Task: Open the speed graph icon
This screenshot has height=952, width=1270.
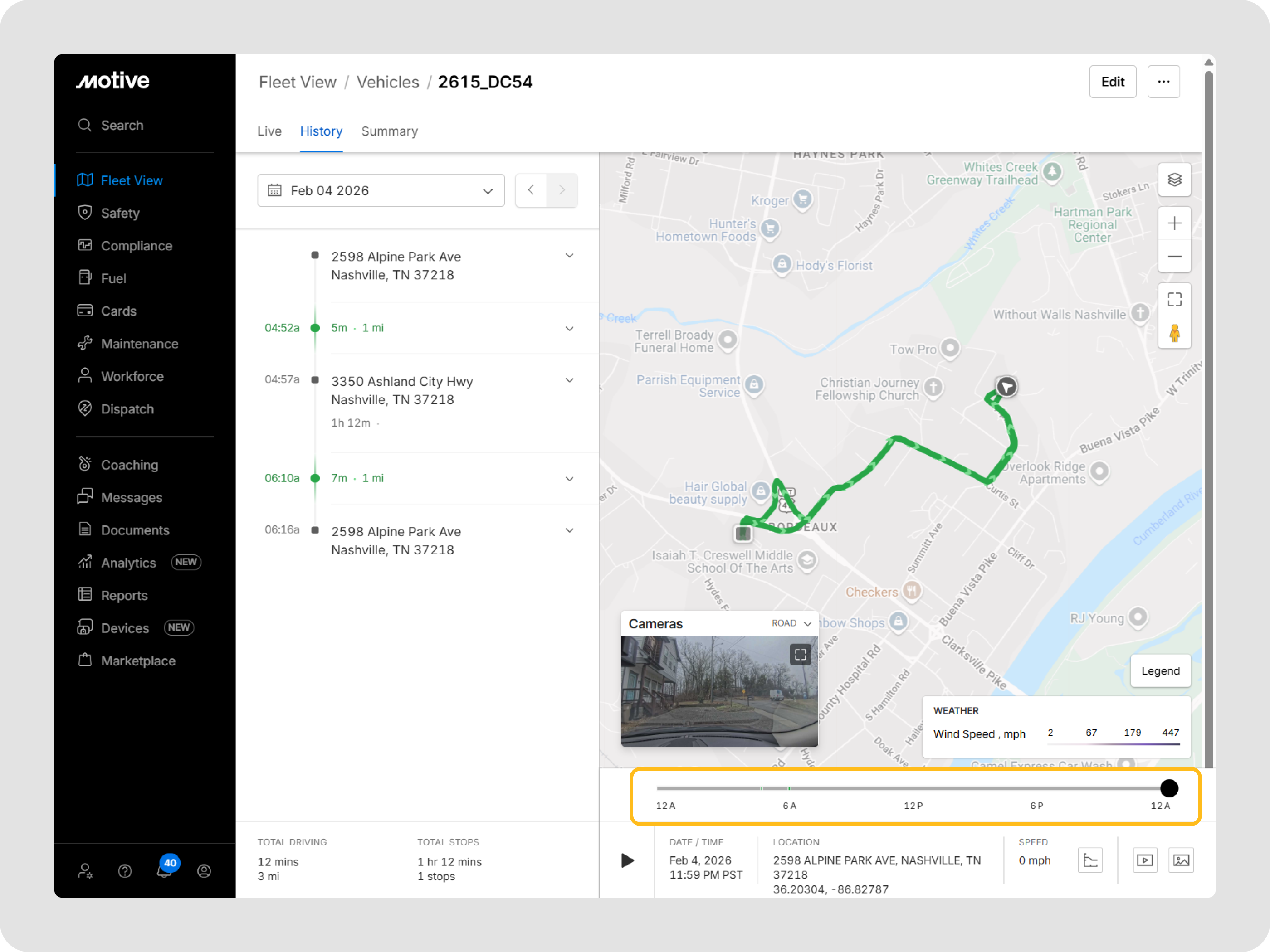Action: click(1090, 860)
